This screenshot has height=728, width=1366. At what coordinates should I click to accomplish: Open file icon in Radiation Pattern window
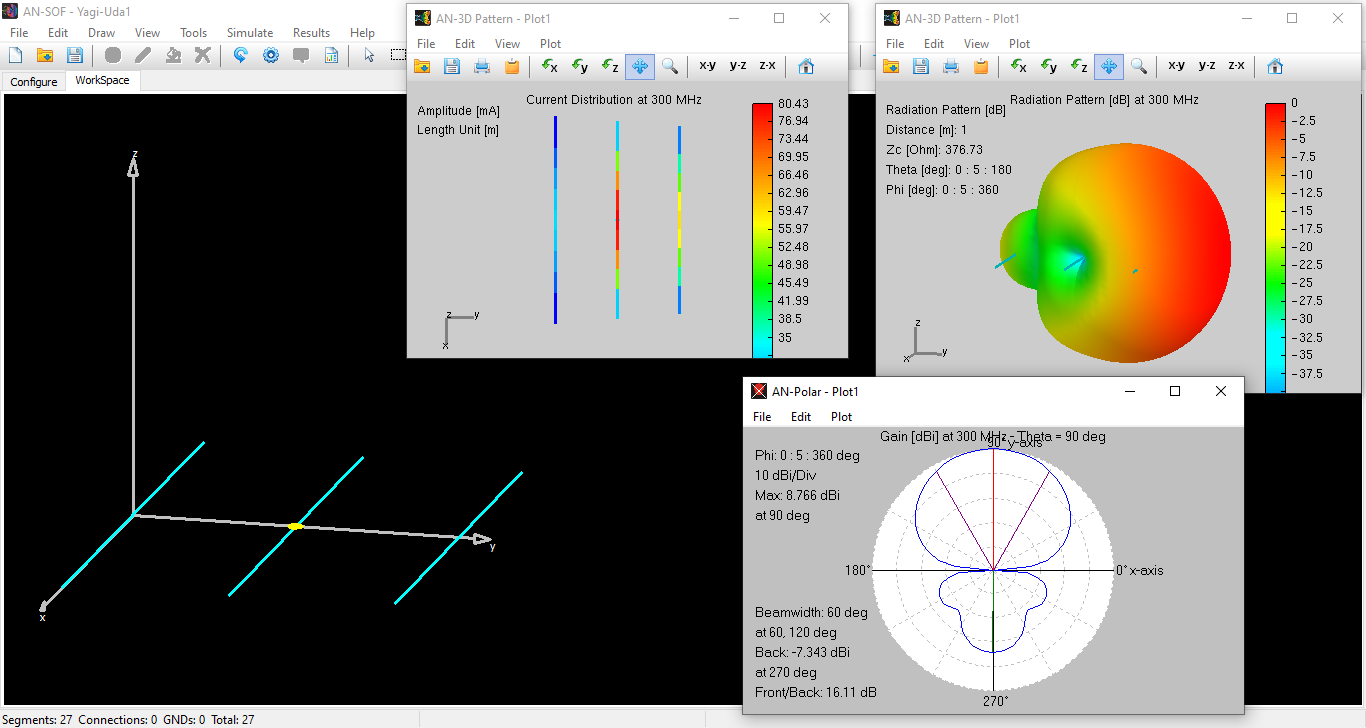[891, 66]
